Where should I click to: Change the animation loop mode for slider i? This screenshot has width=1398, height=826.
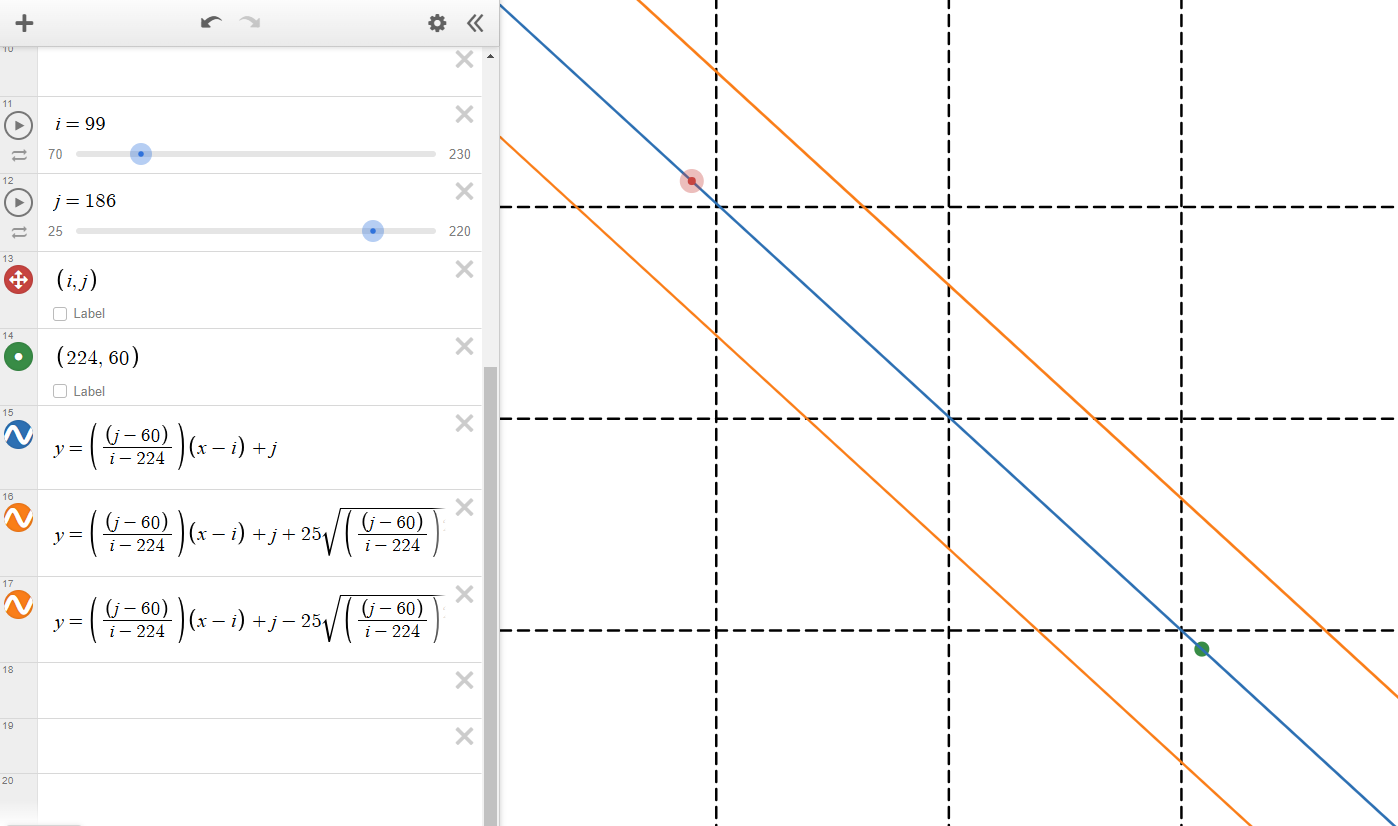coord(19,155)
